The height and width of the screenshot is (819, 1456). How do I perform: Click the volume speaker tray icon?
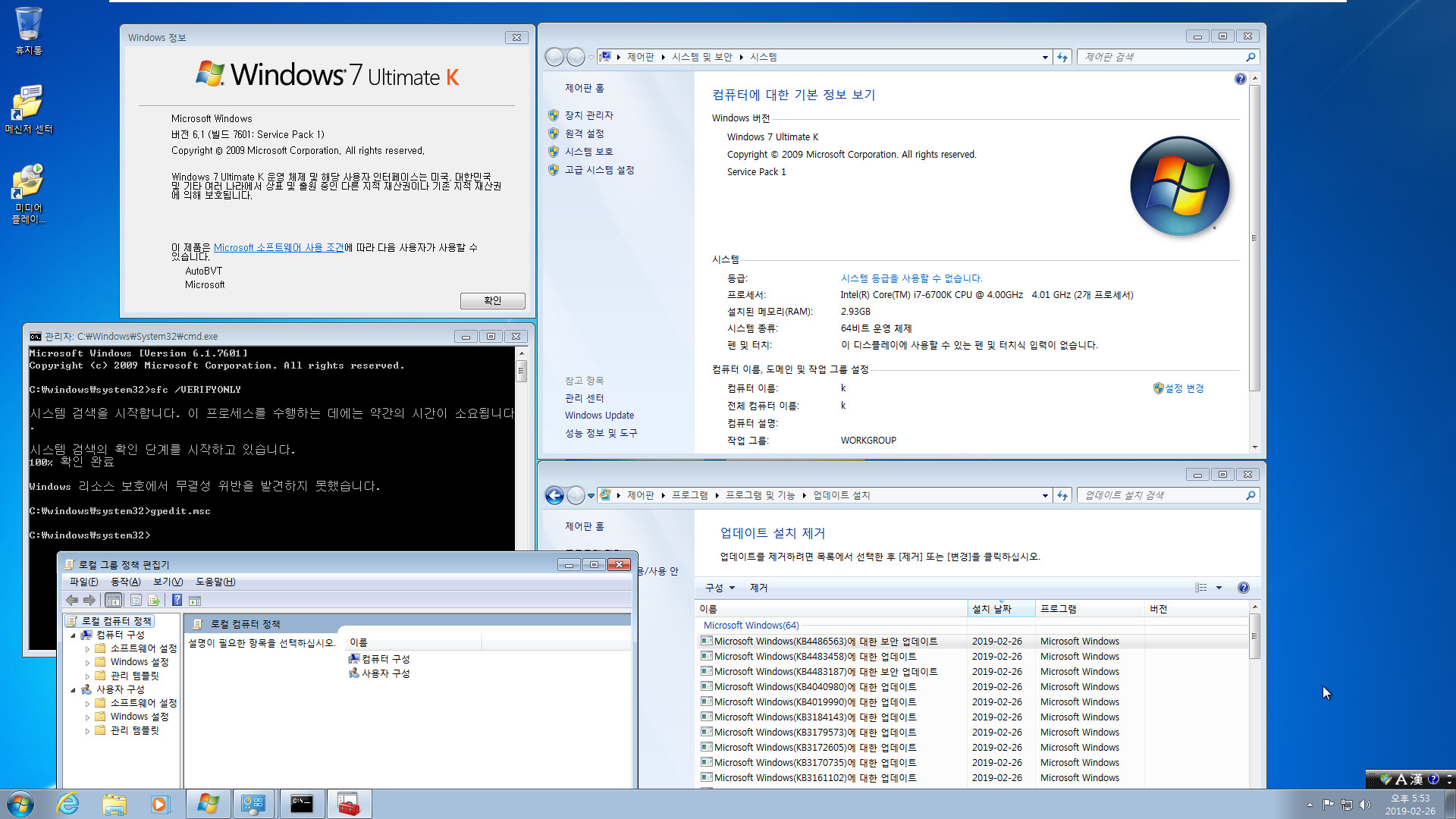pos(1365,805)
